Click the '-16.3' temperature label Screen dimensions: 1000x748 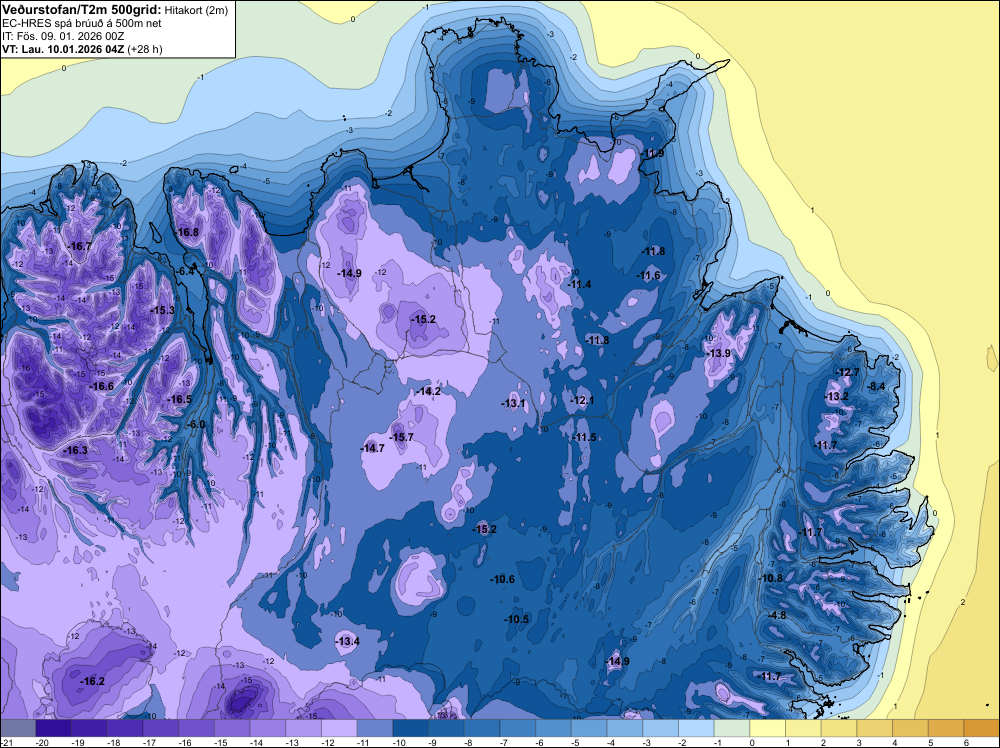tap(76, 450)
